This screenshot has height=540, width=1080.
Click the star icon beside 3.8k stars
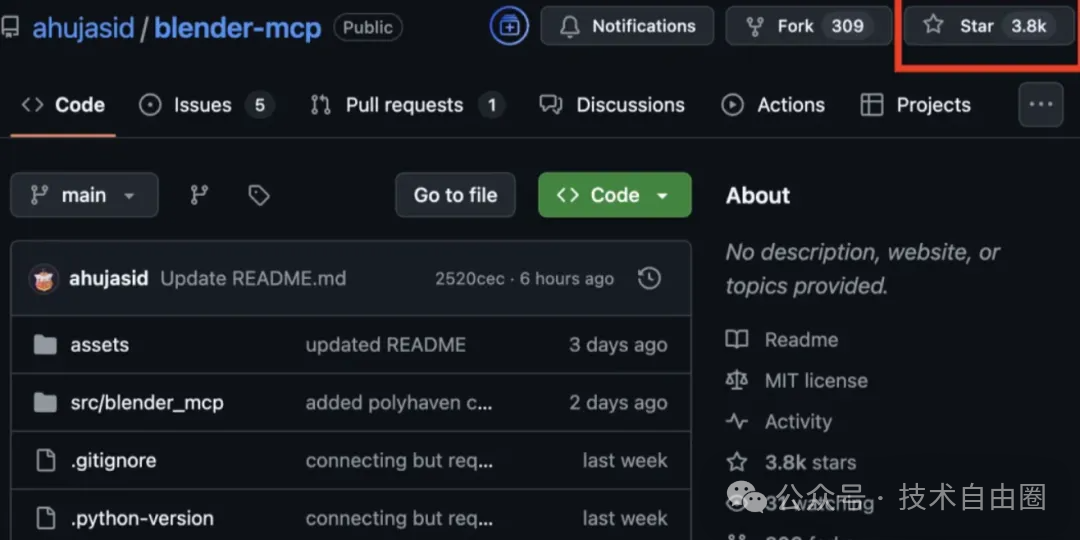[x=737, y=462]
